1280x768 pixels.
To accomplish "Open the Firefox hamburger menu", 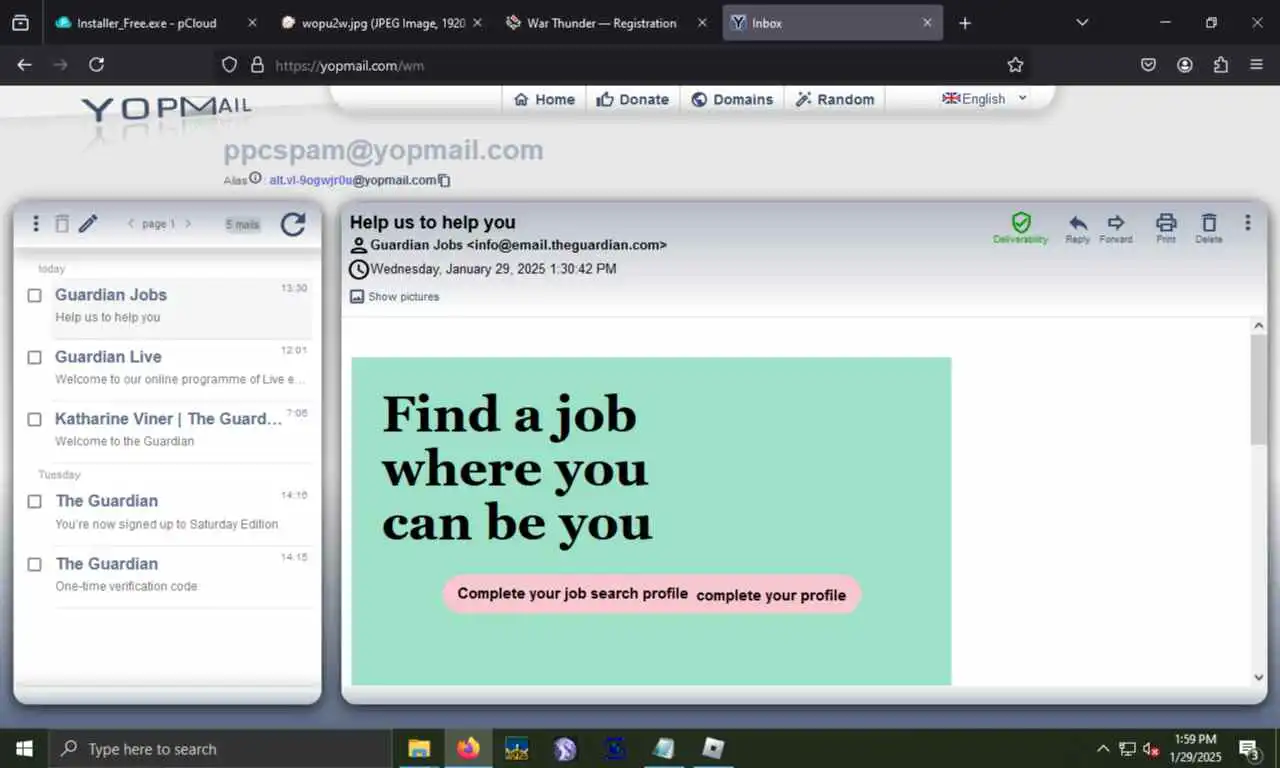I will (x=1256, y=65).
